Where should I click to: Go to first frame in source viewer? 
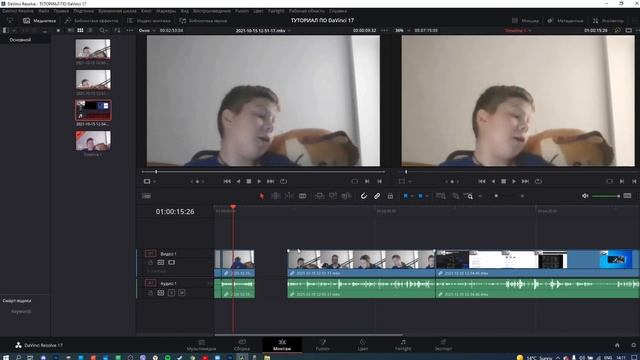point(227,181)
